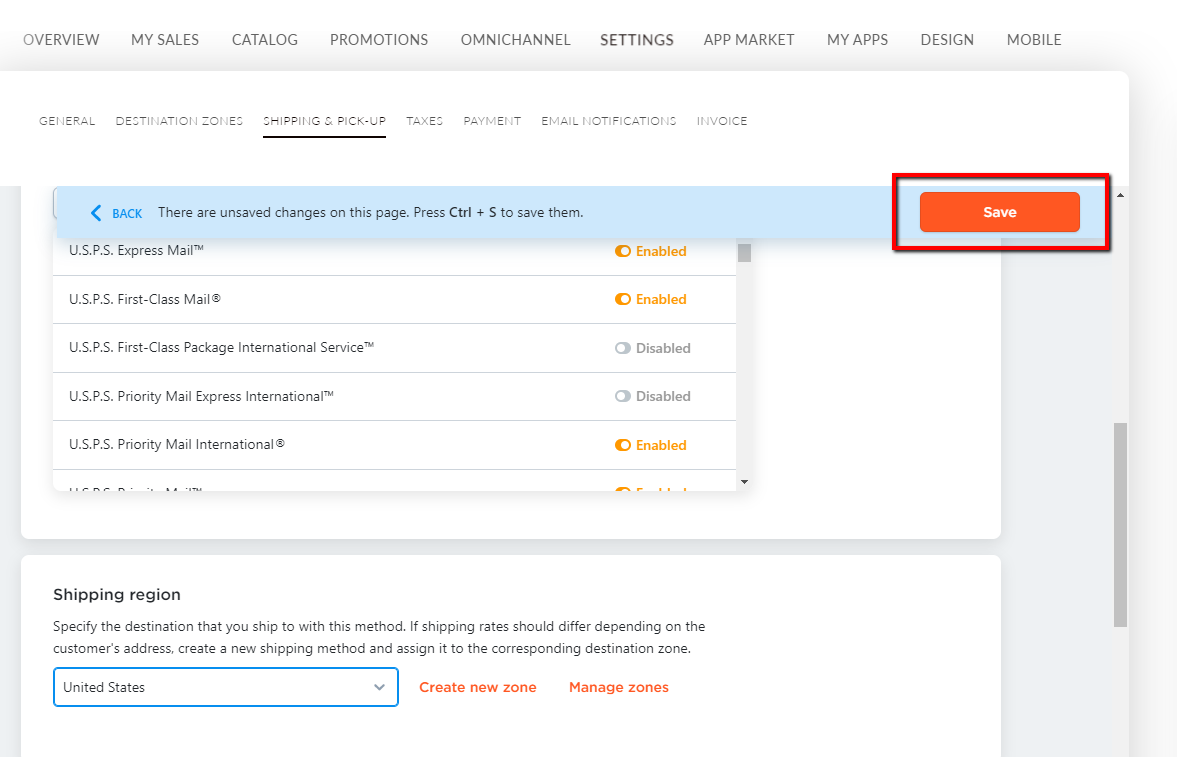Image resolution: width=1177 pixels, height=757 pixels.
Task: Open the Promotions menu
Action: (x=379, y=40)
